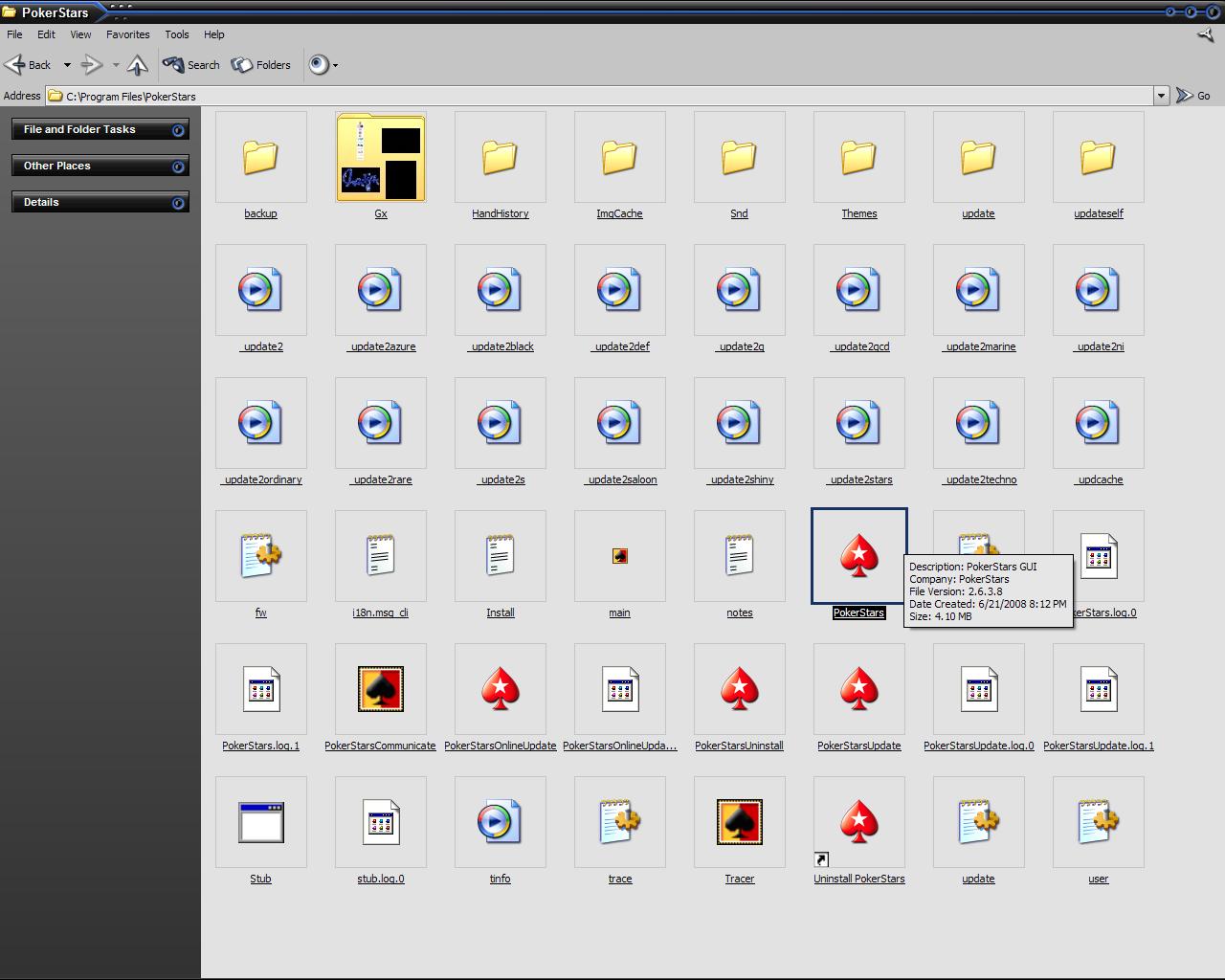Screen dimensions: 1225x980
Task: Open the Edit menu
Action: (46, 34)
